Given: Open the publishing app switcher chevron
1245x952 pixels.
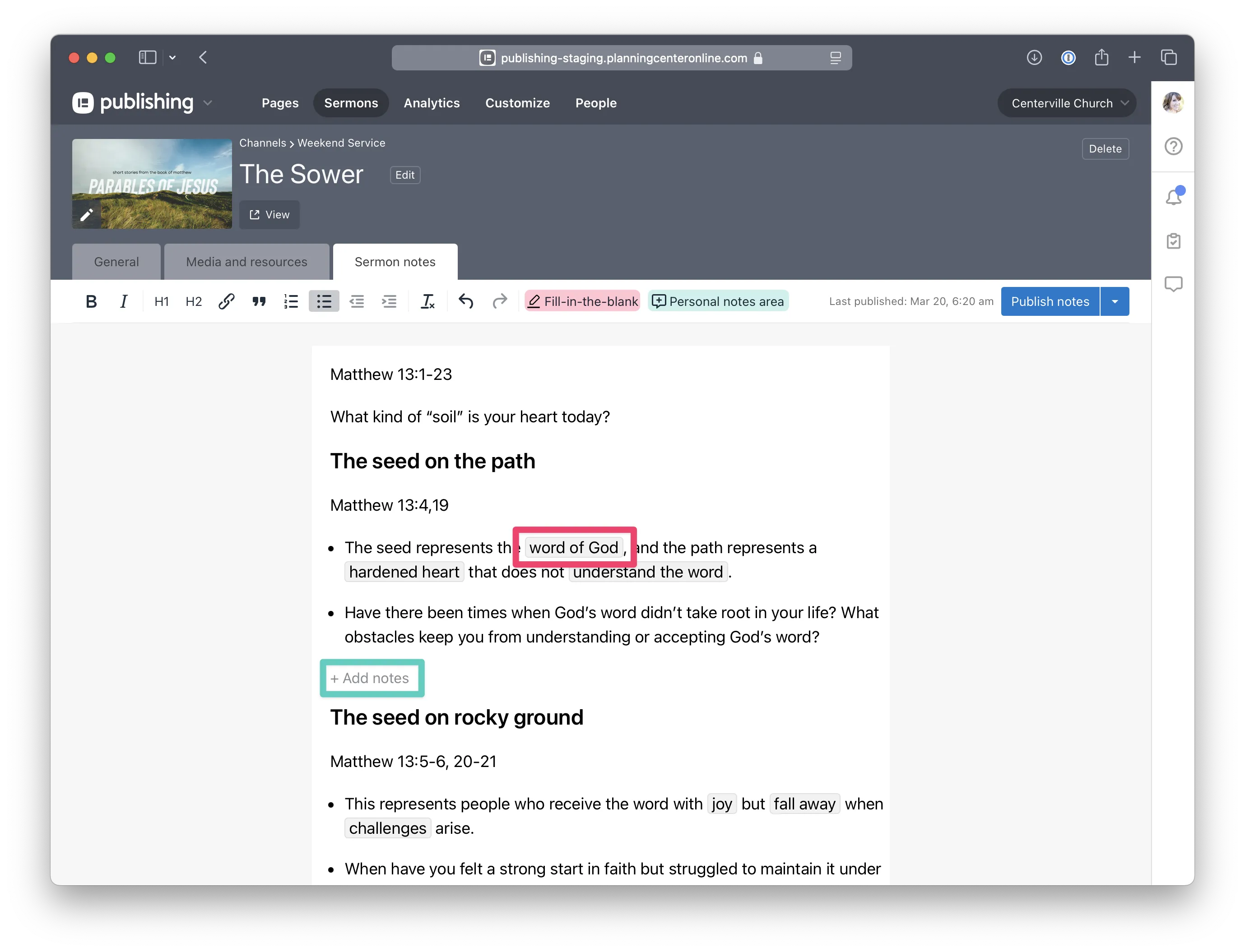Looking at the screenshot, I should click(x=208, y=103).
